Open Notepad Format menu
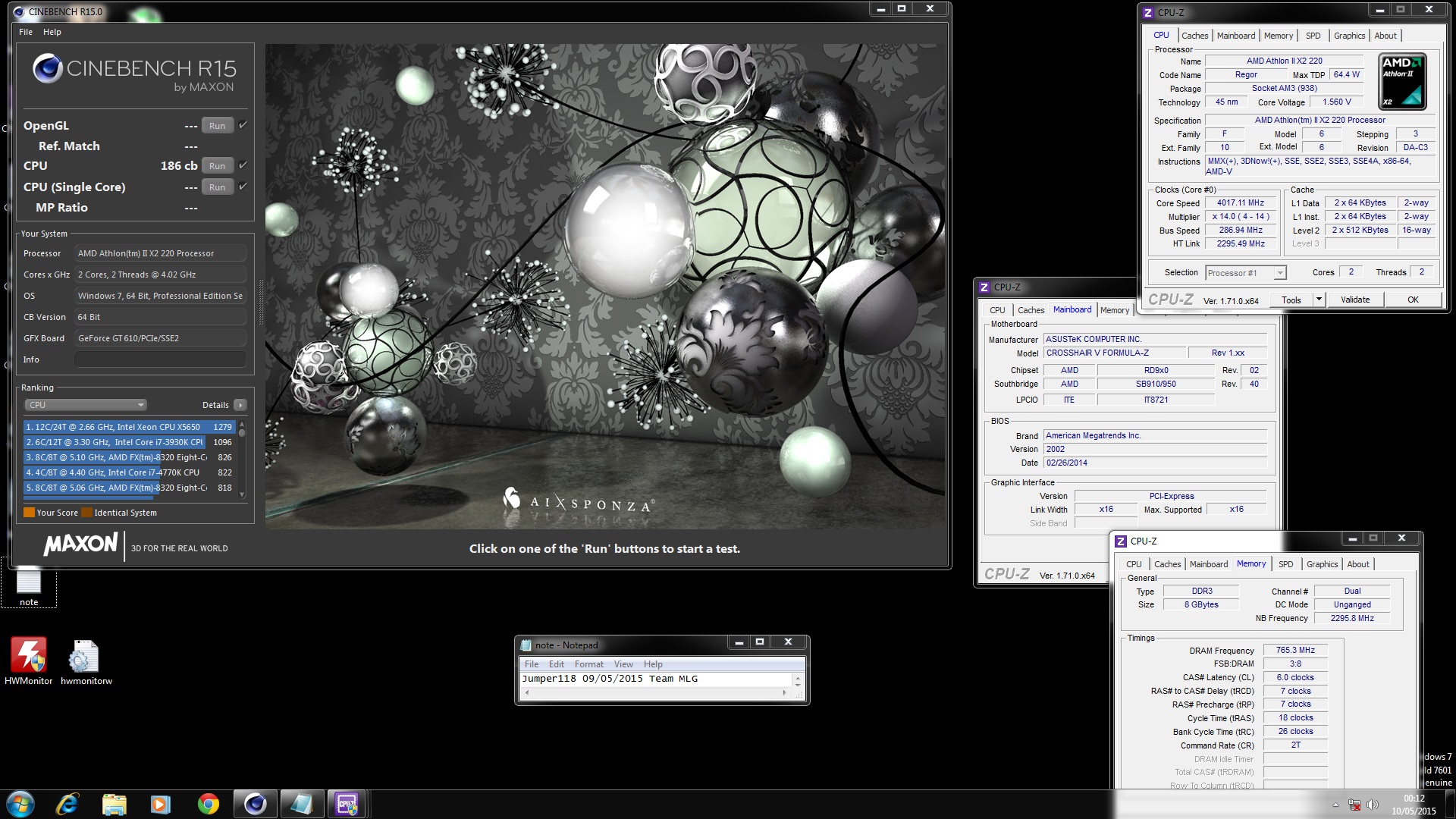 pyautogui.click(x=588, y=664)
